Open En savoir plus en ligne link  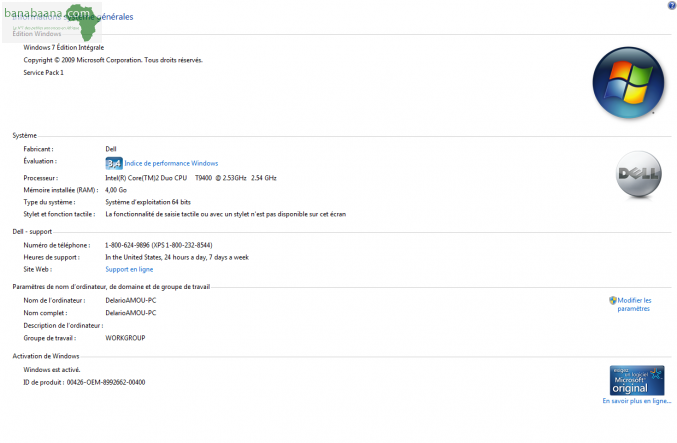(x=637, y=401)
